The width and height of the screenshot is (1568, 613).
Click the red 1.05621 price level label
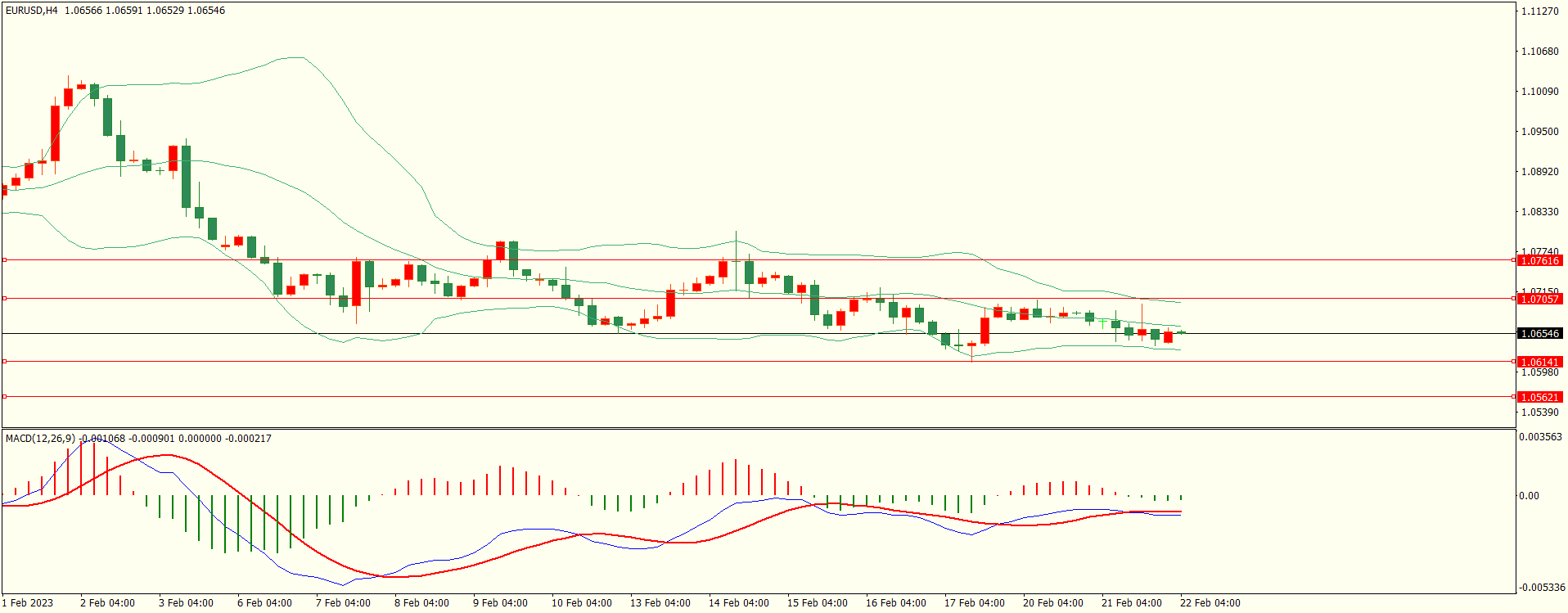point(1539,397)
